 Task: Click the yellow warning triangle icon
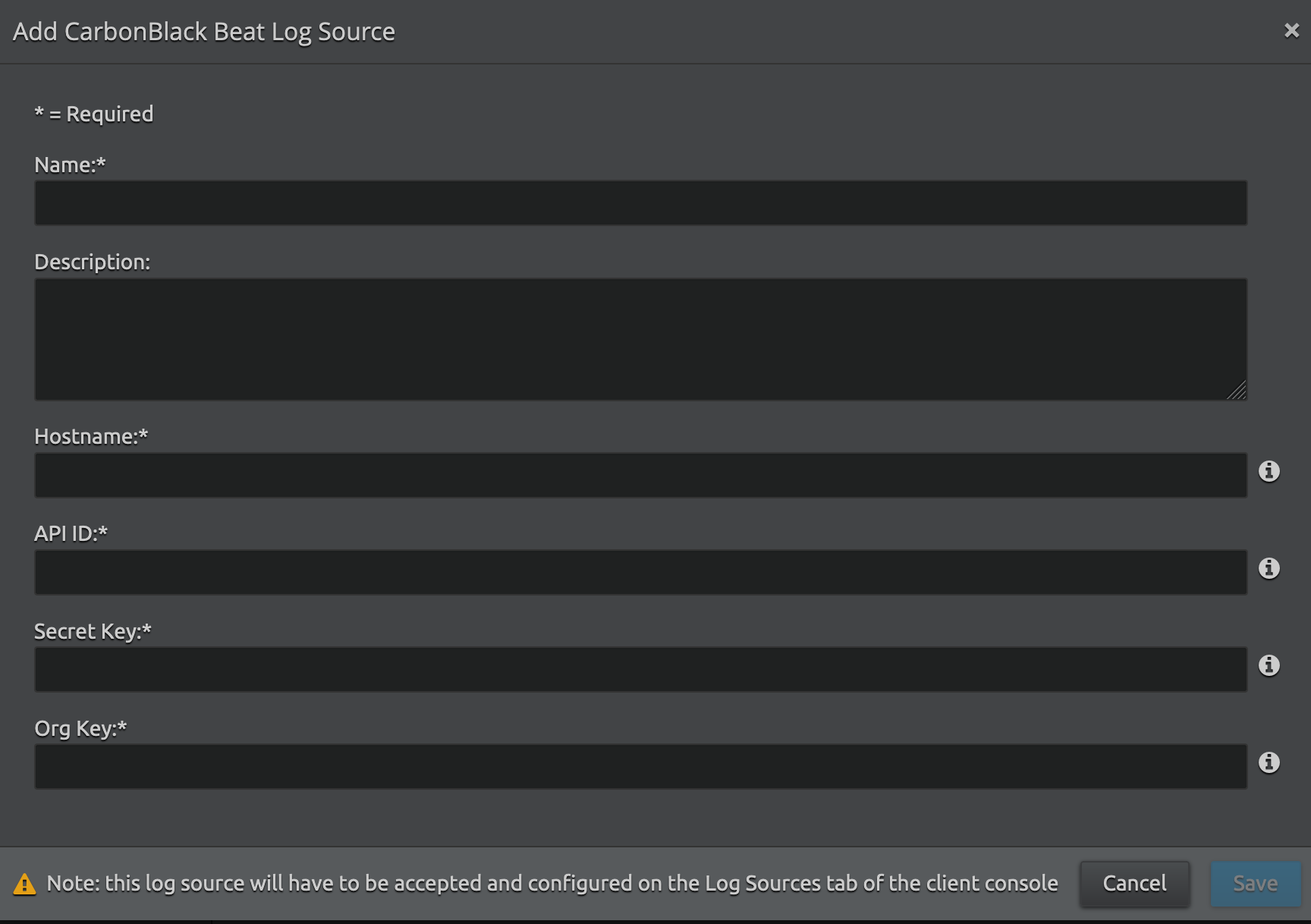pyautogui.click(x=24, y=884)
